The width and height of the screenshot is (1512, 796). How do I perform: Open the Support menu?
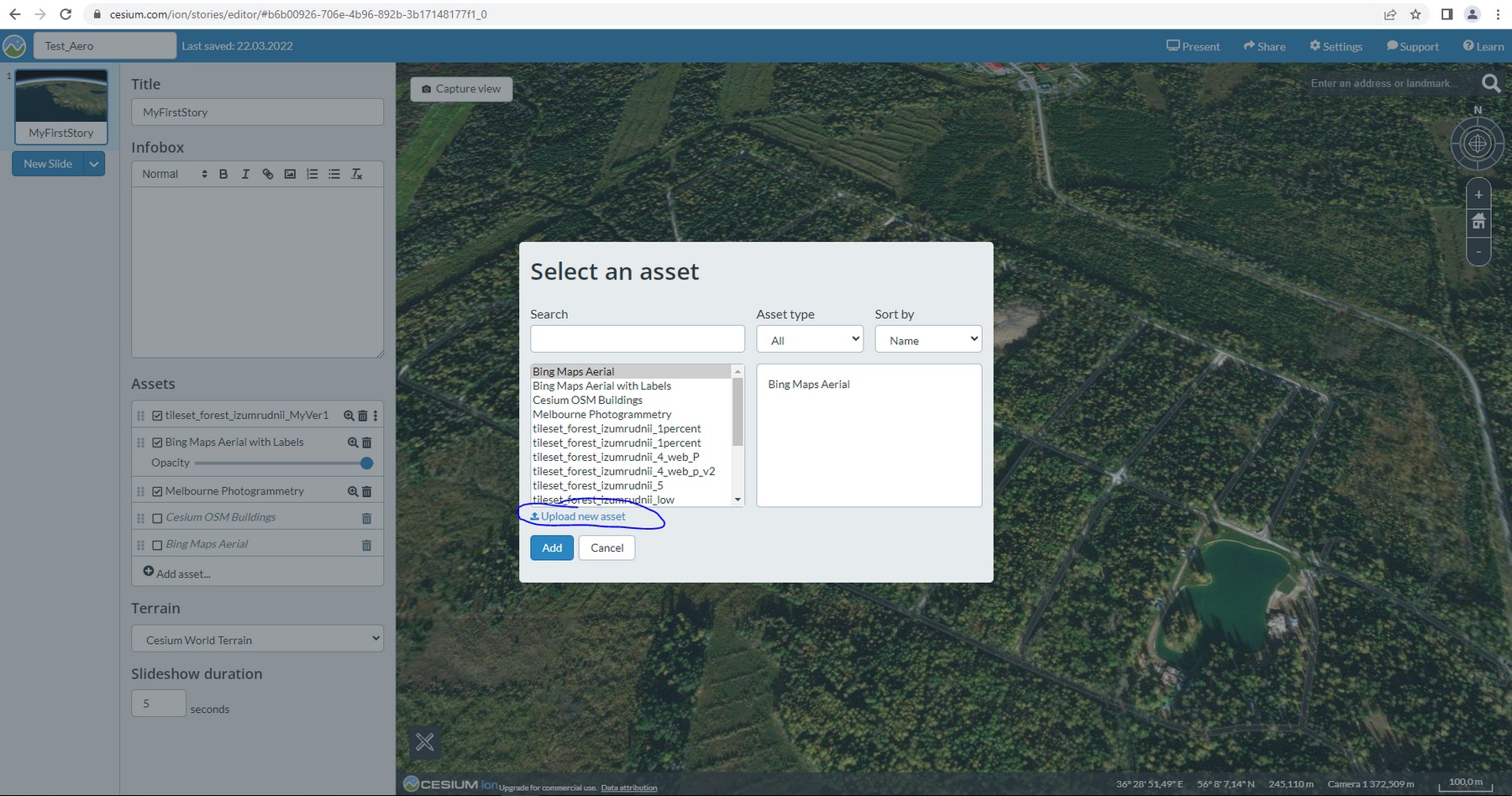point(1413,46)
